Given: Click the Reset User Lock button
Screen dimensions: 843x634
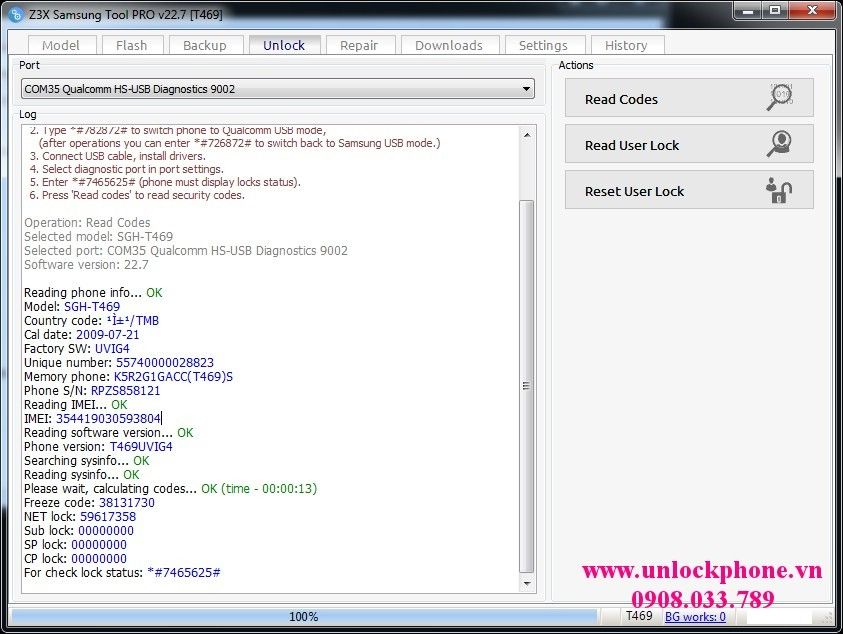Looking at the screenshot, I should (x=689, y=190).
